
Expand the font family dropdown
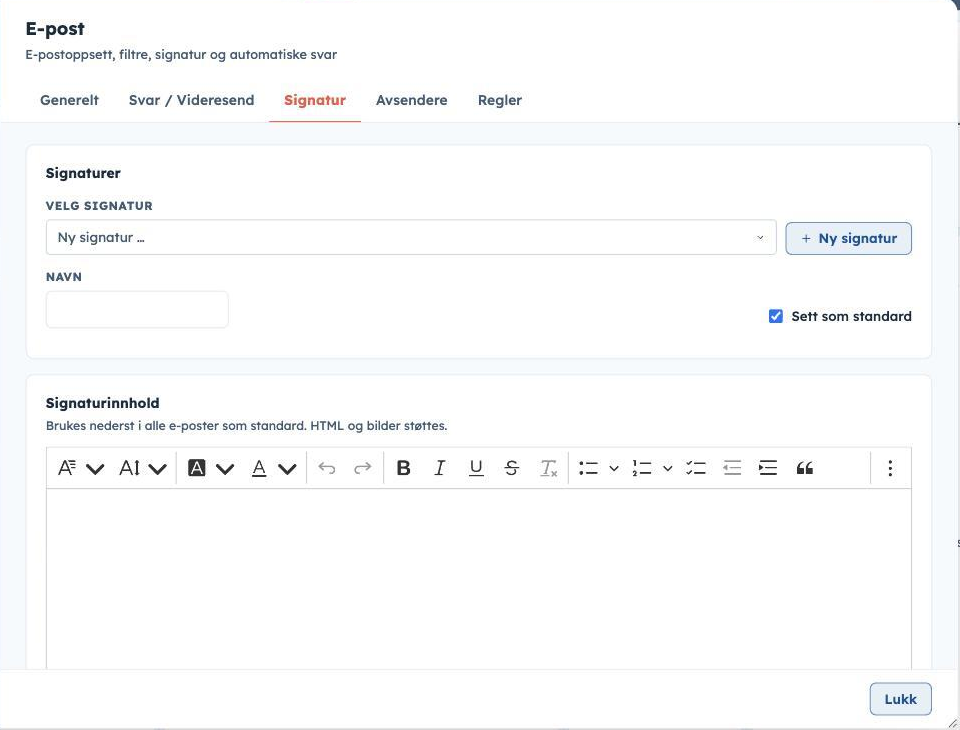click(x=80, y=468)
